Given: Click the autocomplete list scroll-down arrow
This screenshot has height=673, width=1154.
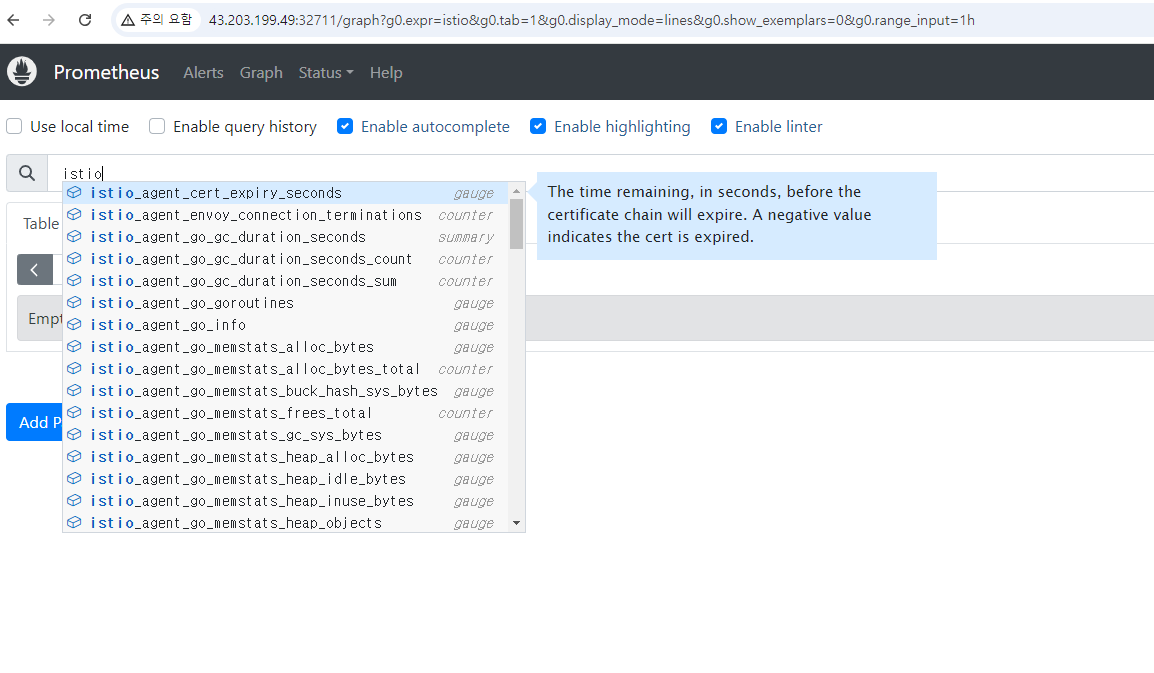Looking at the screenshot, I should point(517,523).
